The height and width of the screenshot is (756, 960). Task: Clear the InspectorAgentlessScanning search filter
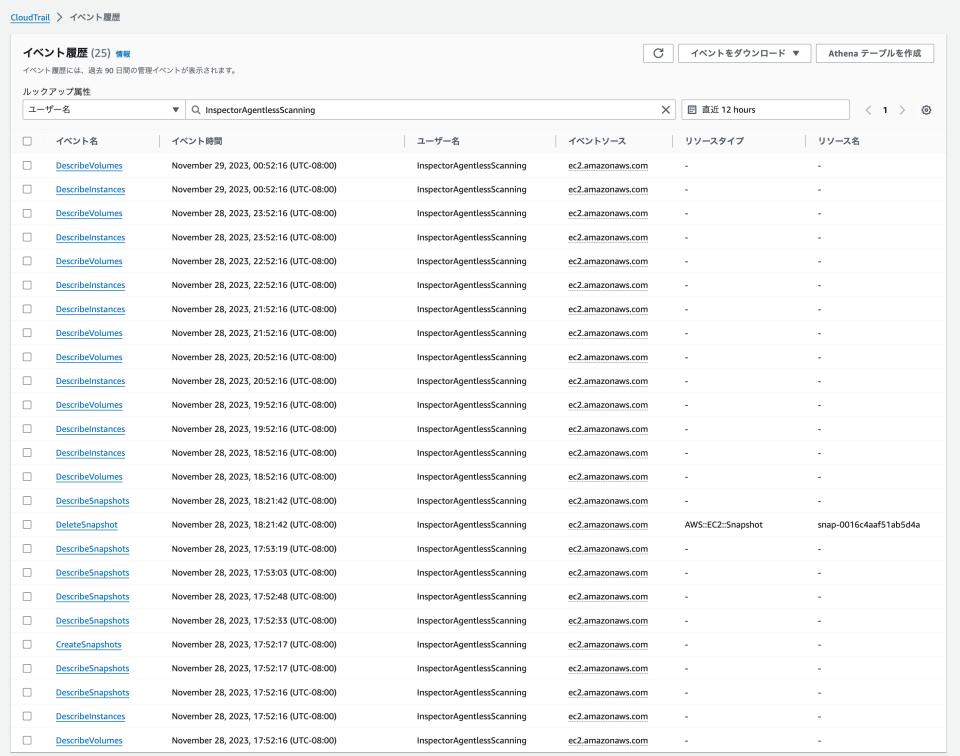(666, 110)
